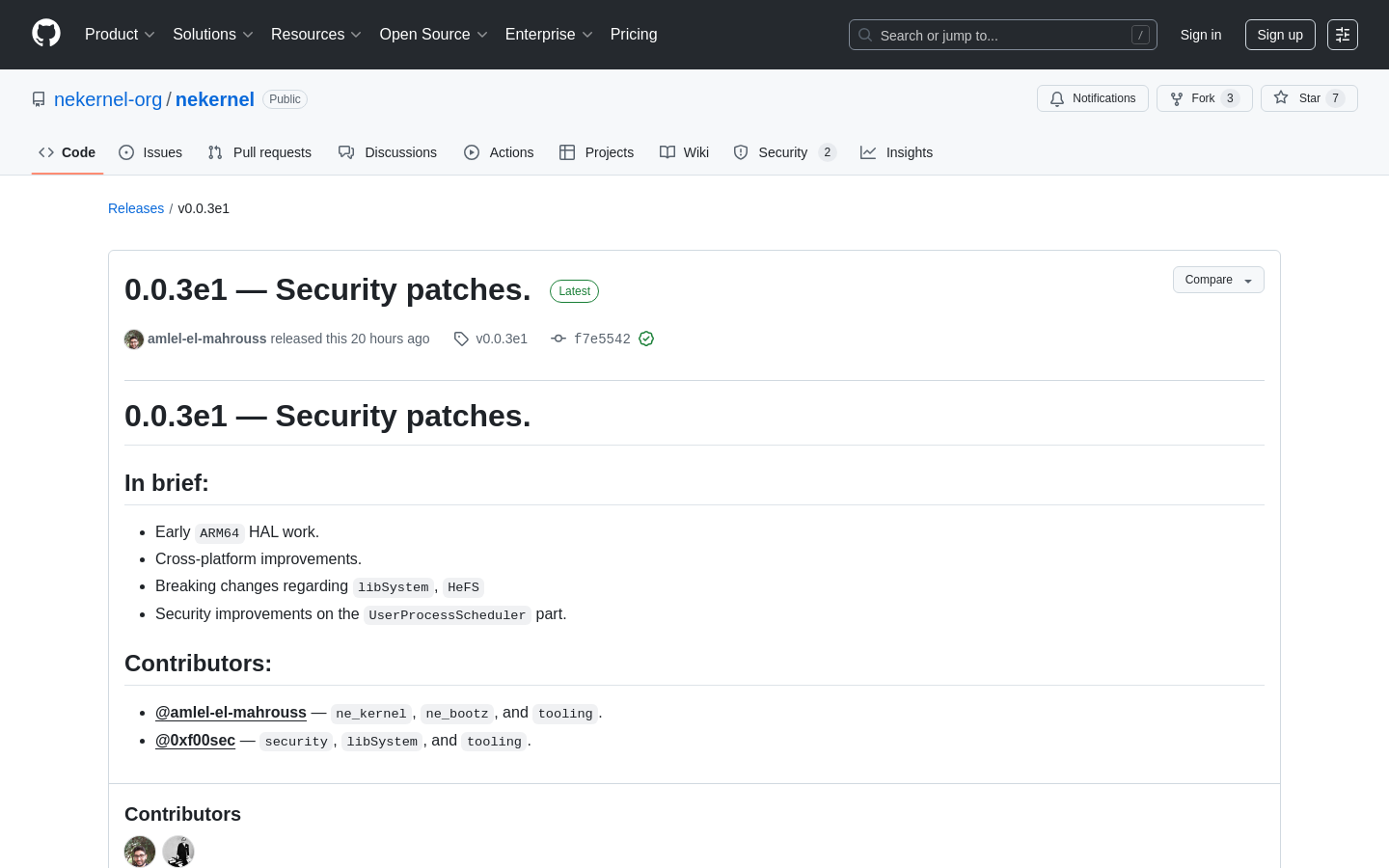Image resolution: width=1389 pixels, height=868 pixels.
Task: Click the Sign up button
Action: click(1280, 35)
